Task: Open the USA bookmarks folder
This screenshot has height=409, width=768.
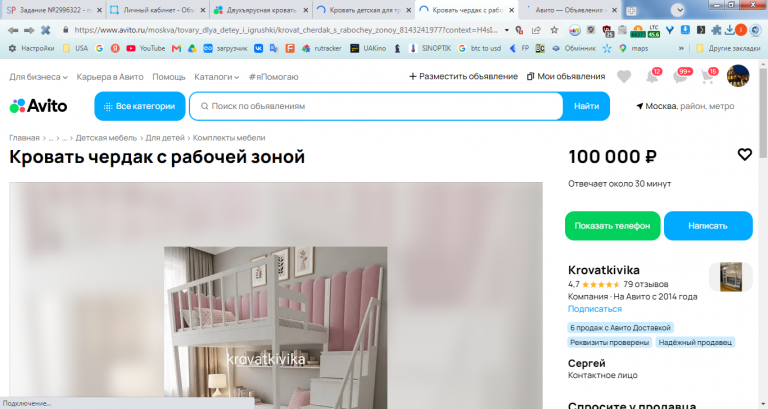Action: tap(75, 48)
